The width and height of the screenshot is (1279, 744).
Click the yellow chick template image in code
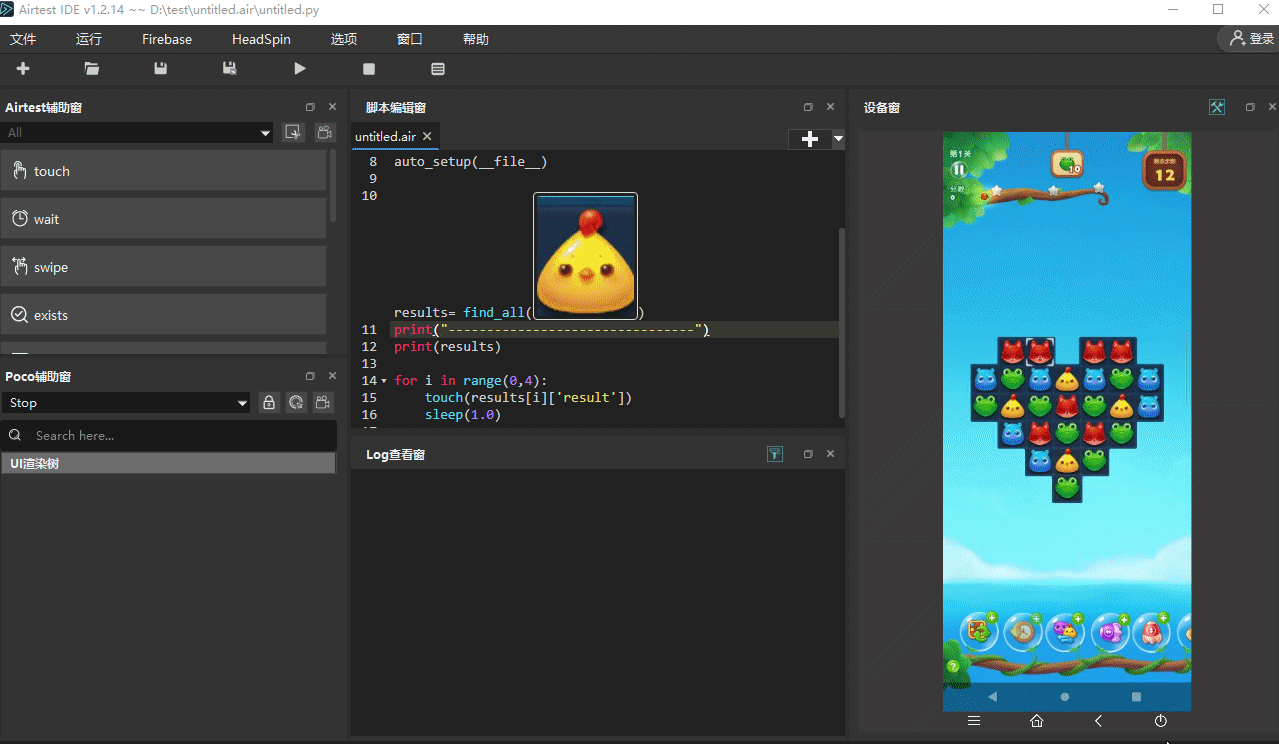pos(585,257)
